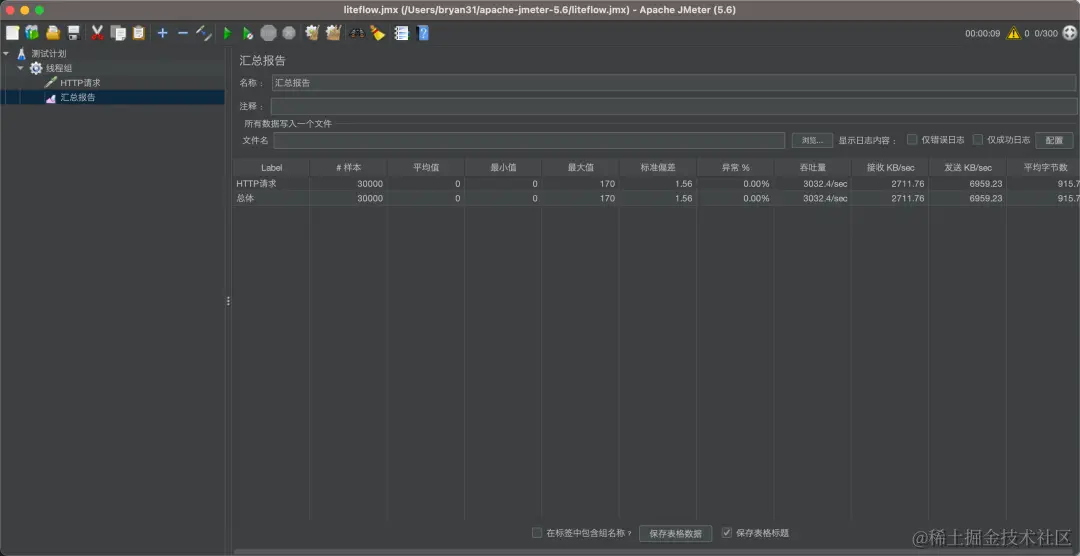This screenshot has width=1080, height=556.
Task: Copy the selected element via toolbar
Action: point(118,32)
